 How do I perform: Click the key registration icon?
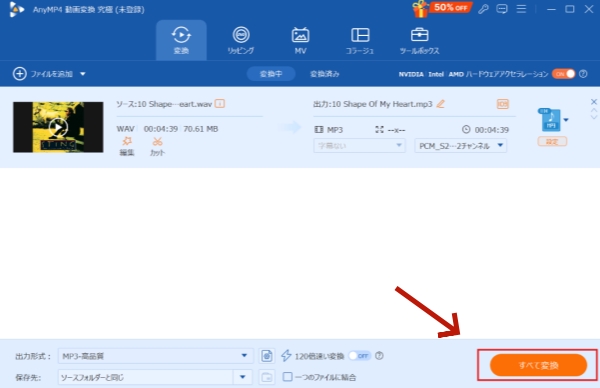click(483, 9)
